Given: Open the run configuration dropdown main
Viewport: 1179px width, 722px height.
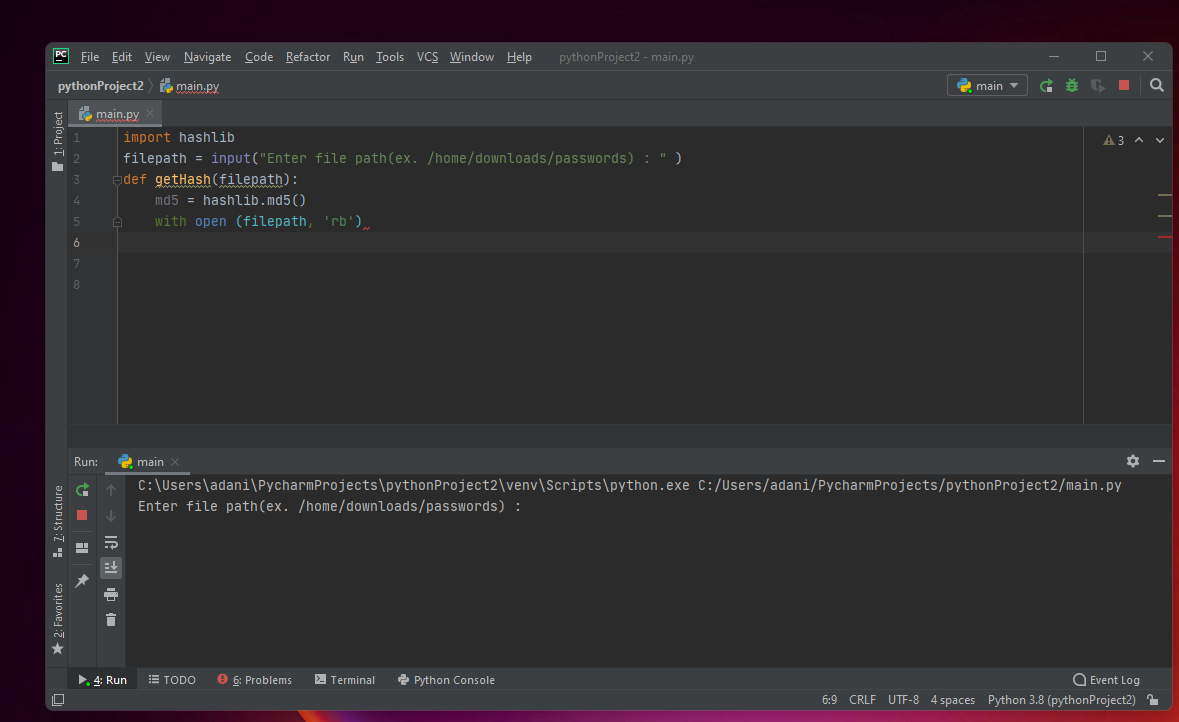Looking at the screenshot, I should point(987,86).
